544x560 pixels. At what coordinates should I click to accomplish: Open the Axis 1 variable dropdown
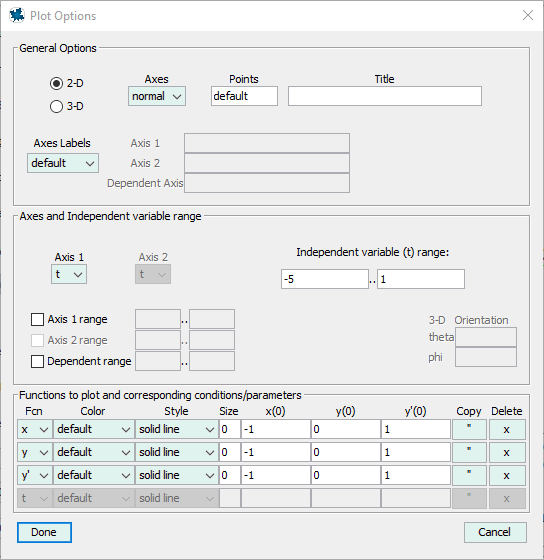tap(69, 274)
